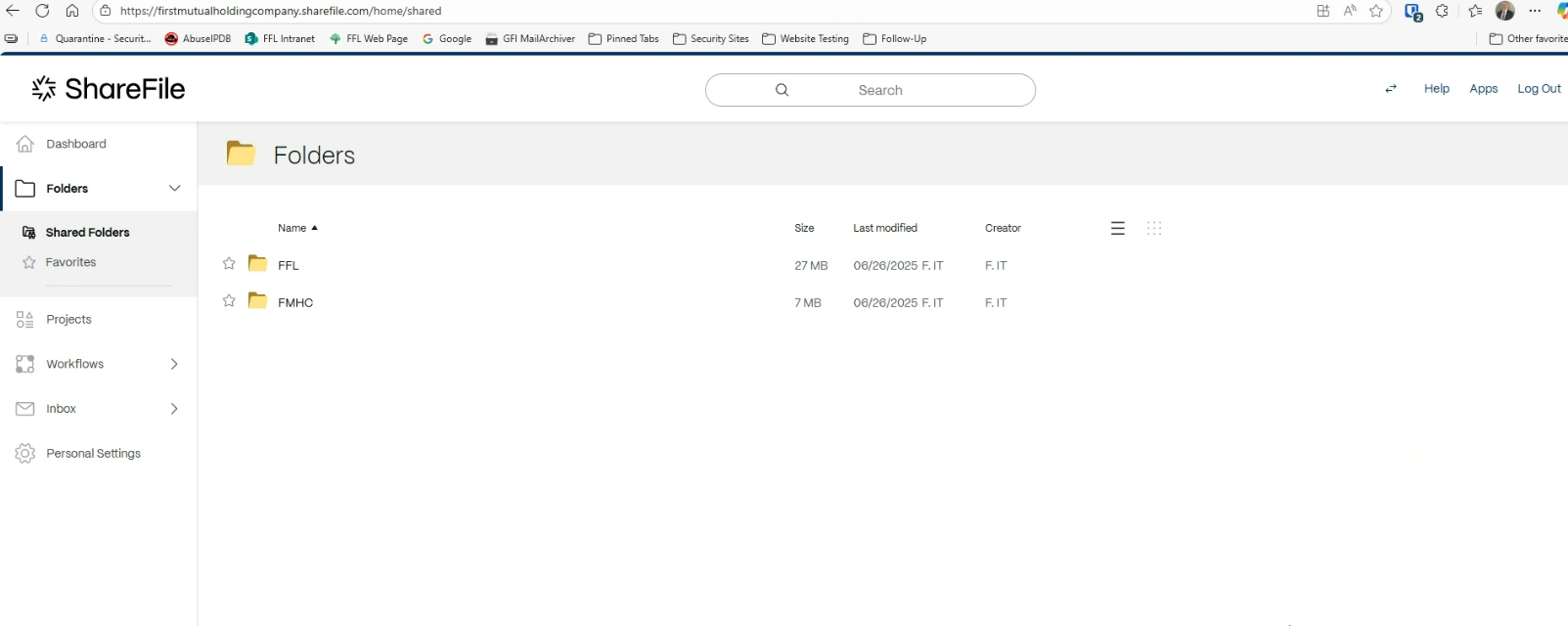Viewport: 1568px width, 626px height.
Task: Click the address bar URL
Action: [281, 11]
